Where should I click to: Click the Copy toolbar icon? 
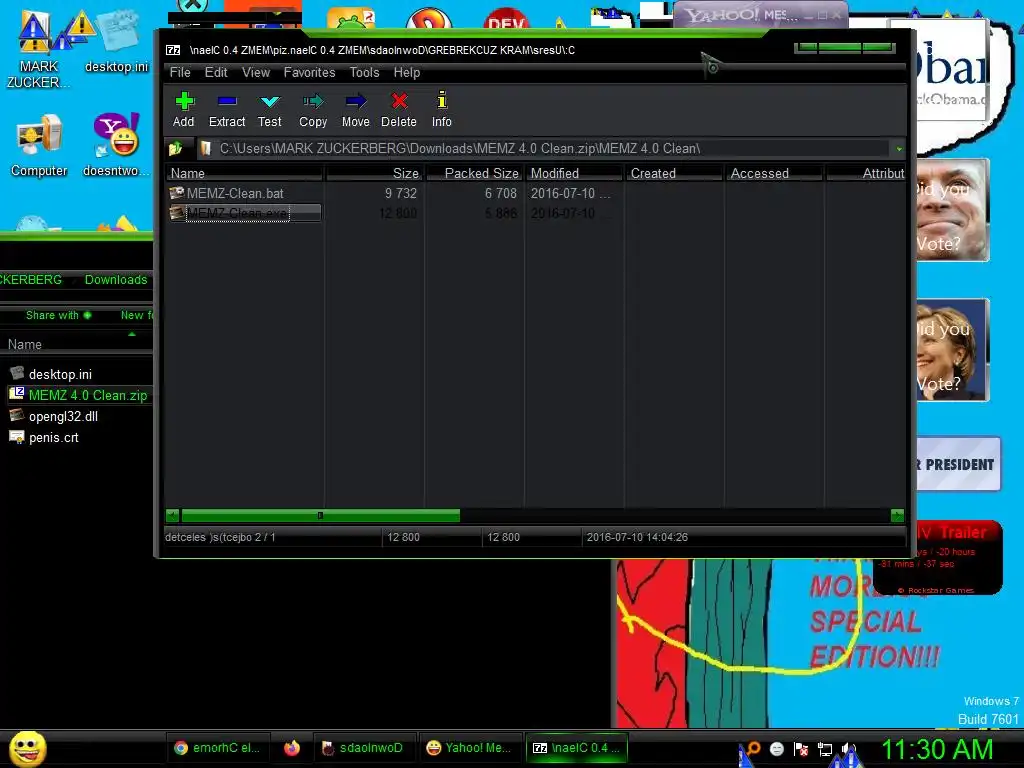tap(313, 109)
